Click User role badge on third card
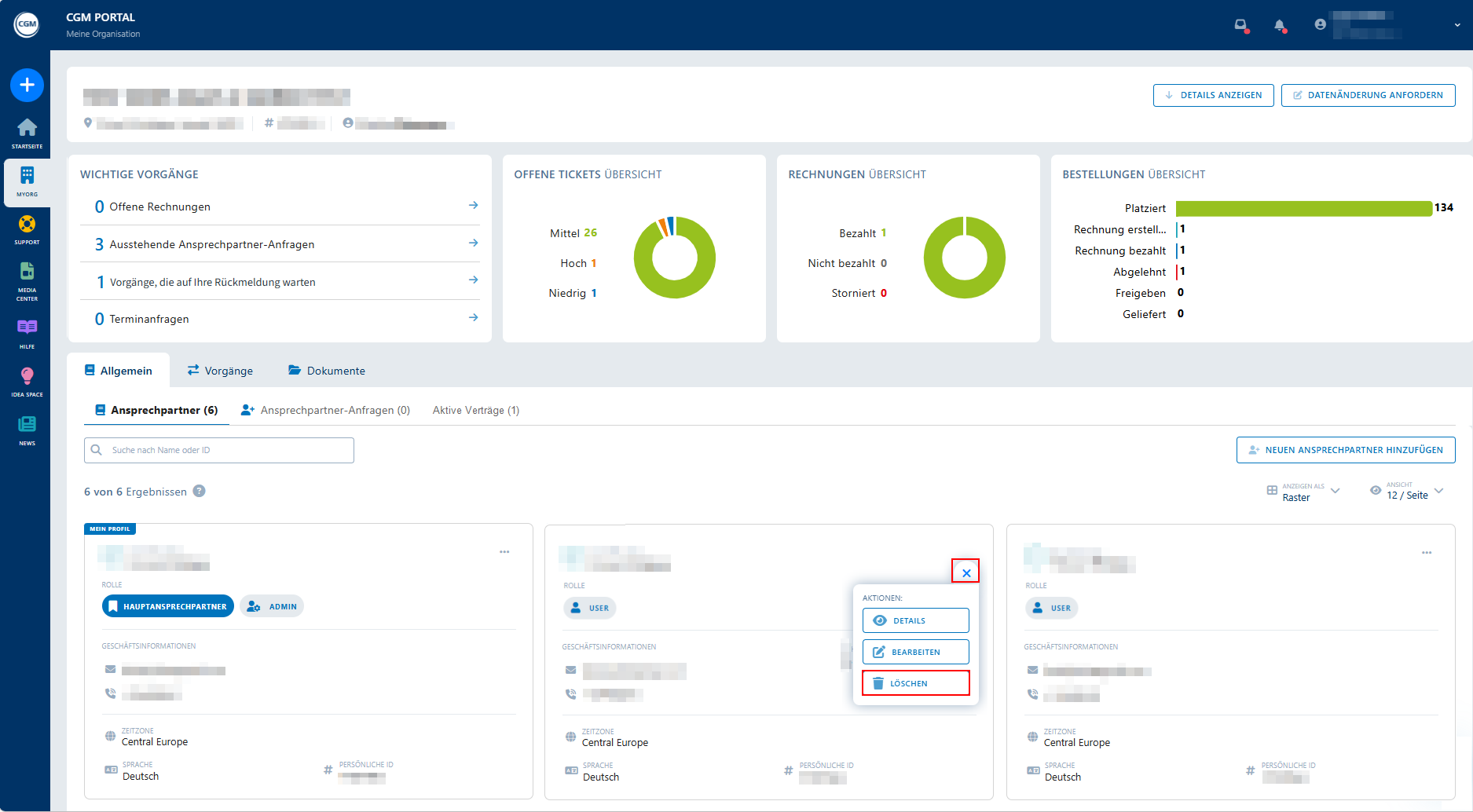1473x812 pixels. click(x=1052, y=608)
